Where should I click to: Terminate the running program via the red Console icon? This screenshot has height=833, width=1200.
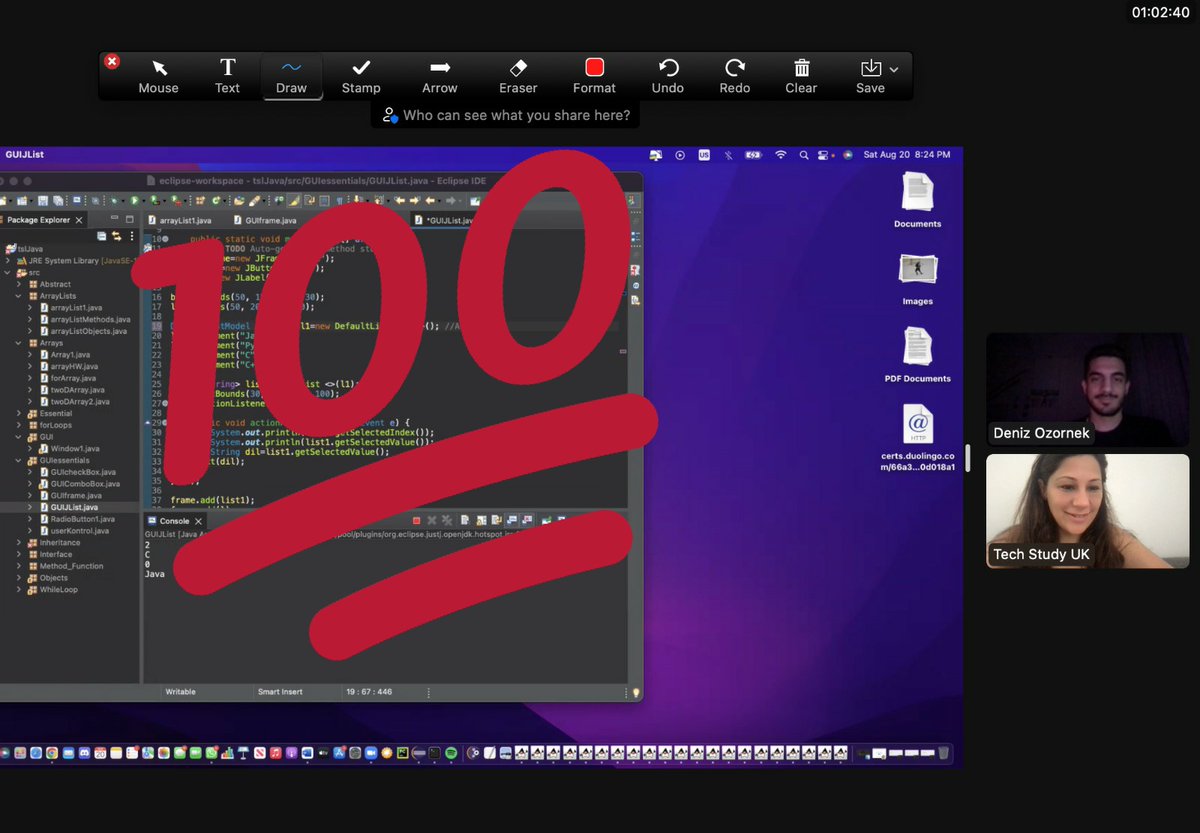[416, 520]
